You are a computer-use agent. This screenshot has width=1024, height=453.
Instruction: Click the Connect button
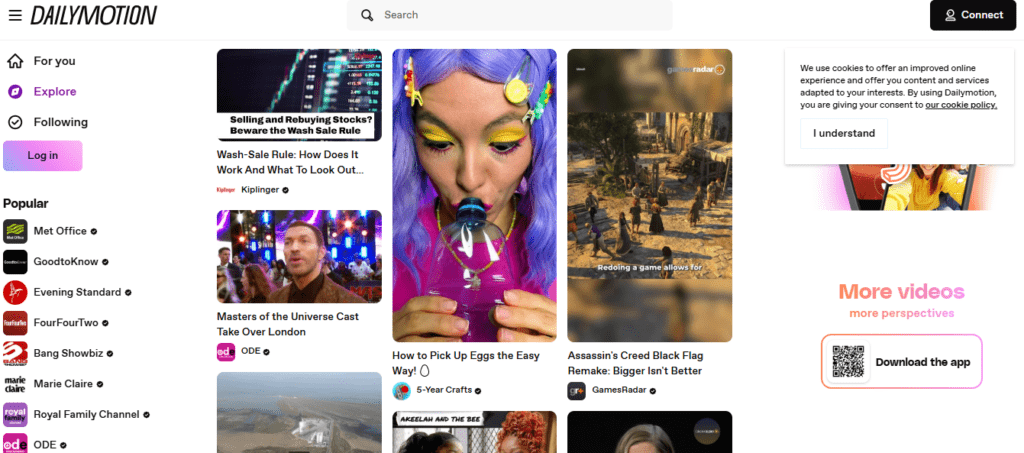tap(973, 15)
